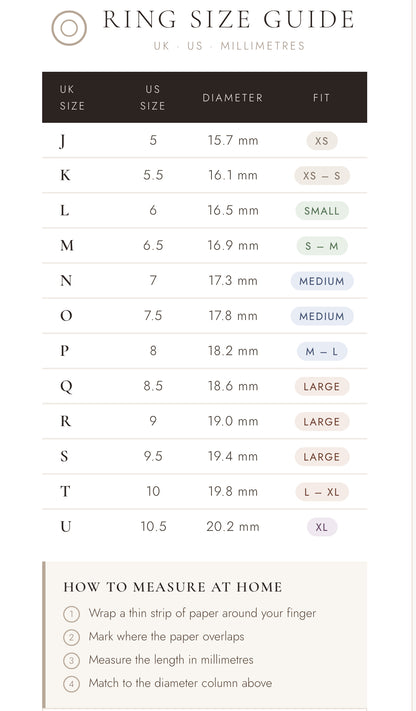416x711 pixels.
Task: Select the 17.8 mm diameter cell
Action: [233, 316]
